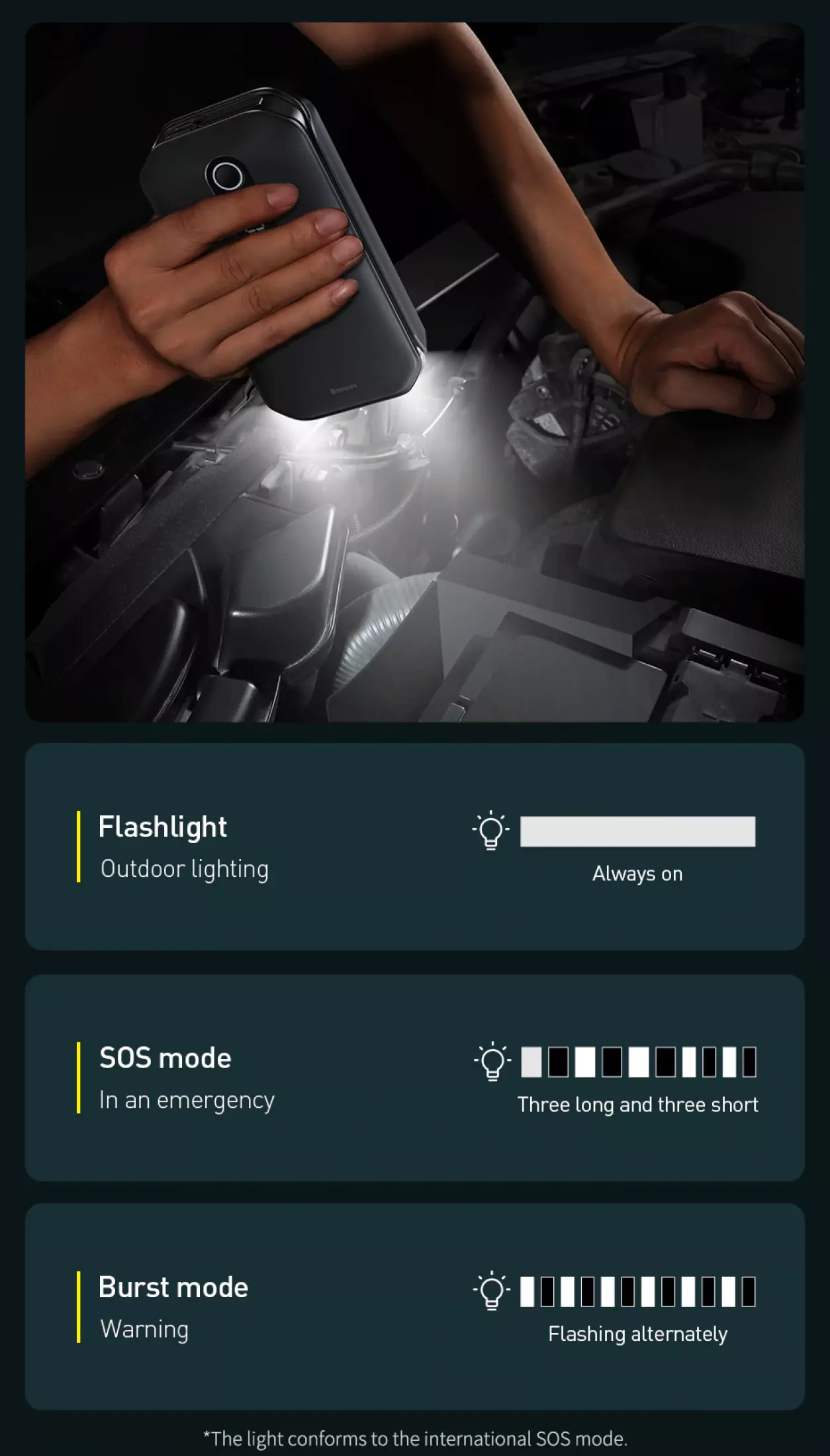The height and width of the screenshot is (1456, 830).
Task: Open the flashlight product photo
Action: tap(415, 372)
